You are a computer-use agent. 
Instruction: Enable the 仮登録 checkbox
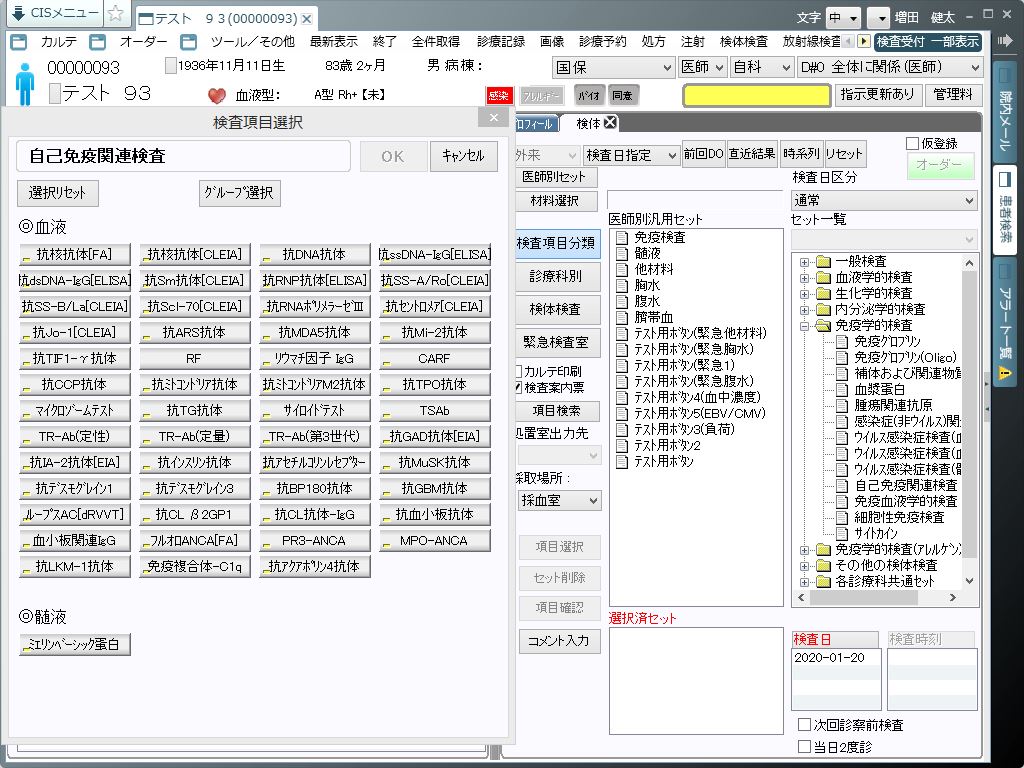tap(912, 144)
